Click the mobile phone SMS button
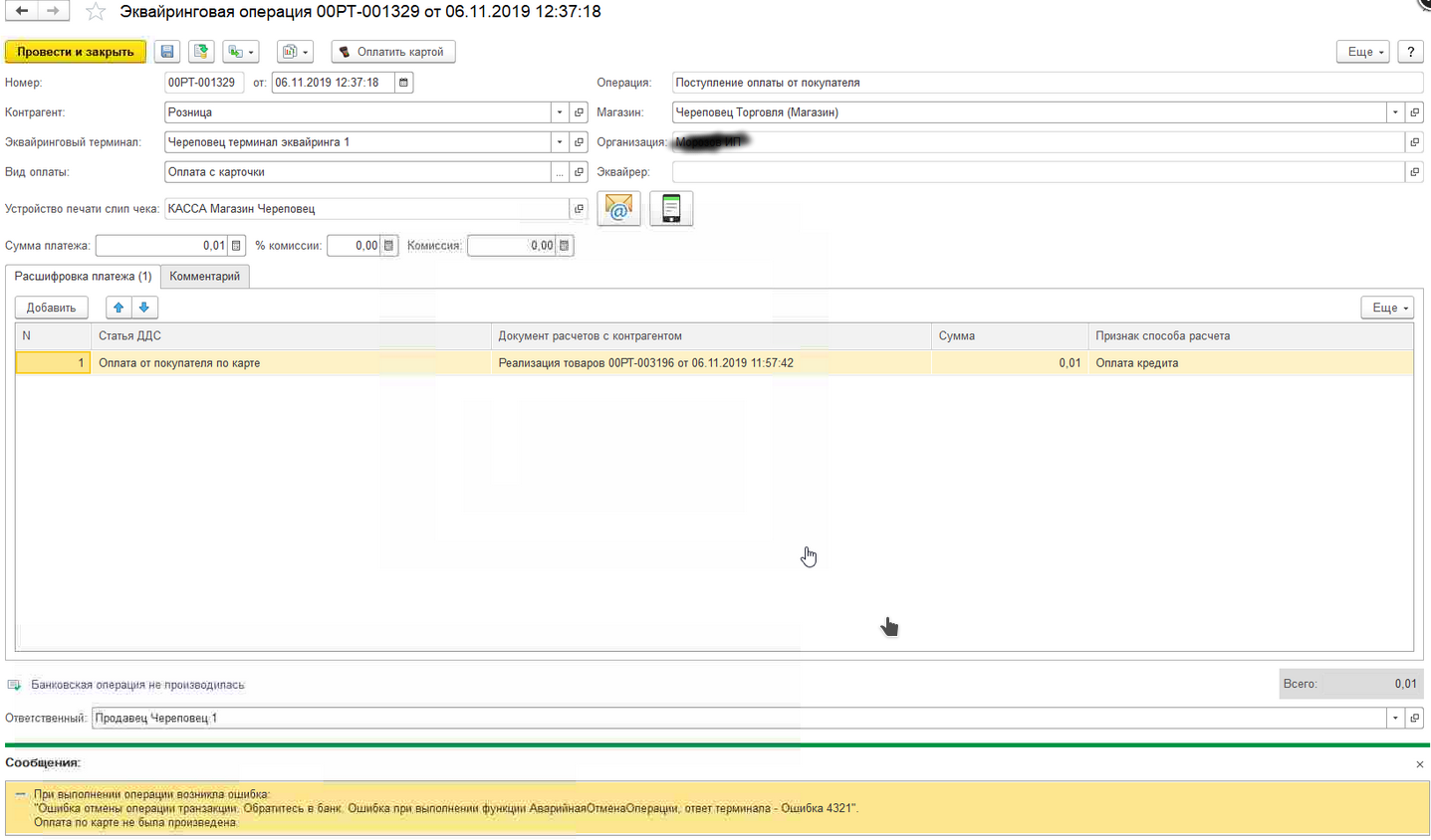The height and width of the screenshot is (840, 1431). 671,209
